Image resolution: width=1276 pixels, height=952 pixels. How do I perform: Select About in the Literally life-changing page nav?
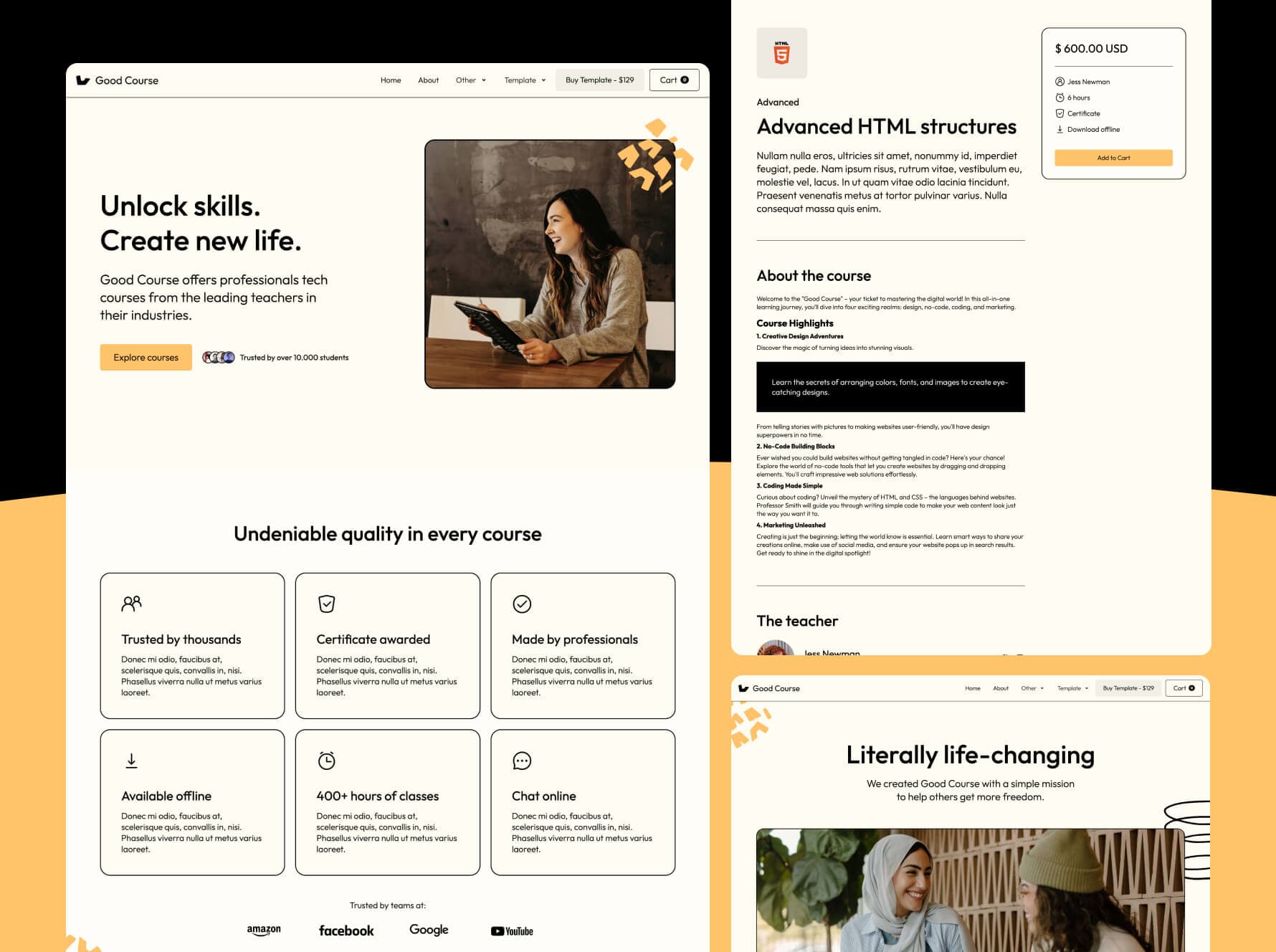click(1001, 688)
